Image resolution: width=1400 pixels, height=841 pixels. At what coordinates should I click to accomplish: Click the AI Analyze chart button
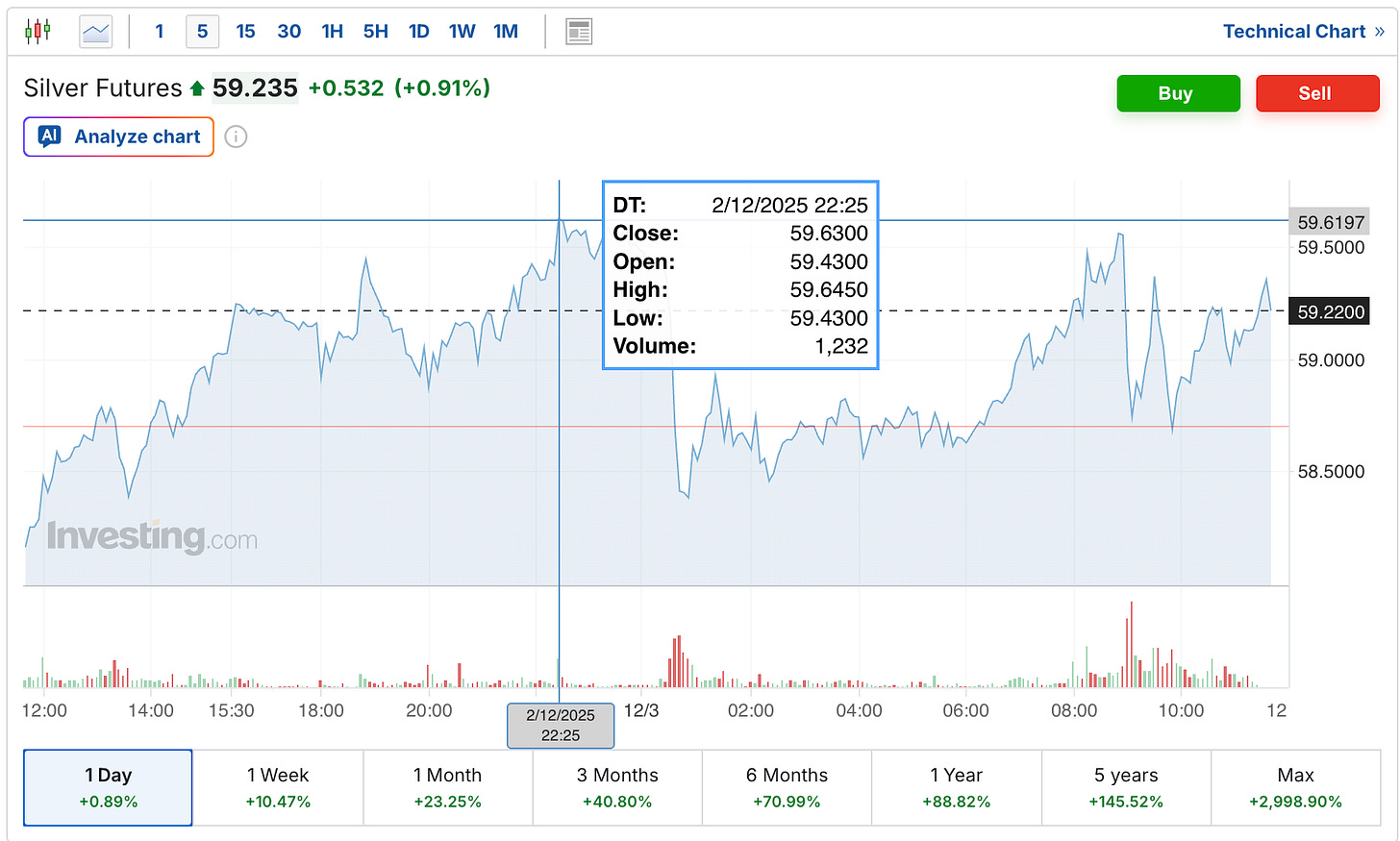tap(119, 136)
